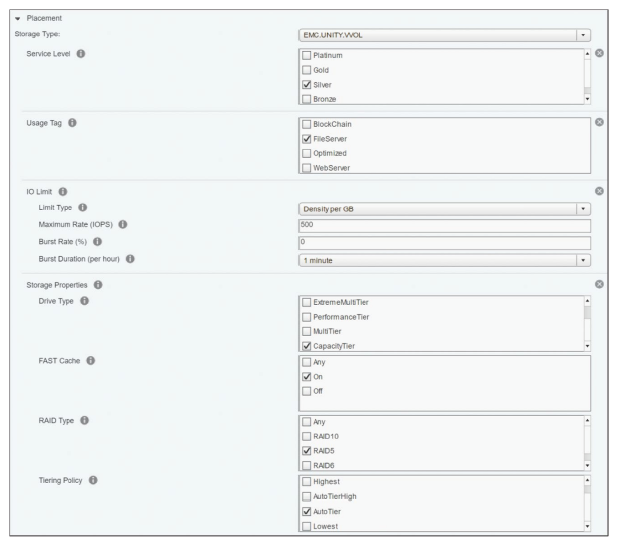Remove the Storage Properties section with X icon
This screenshot has width=618, height=543.
(599, 285)
